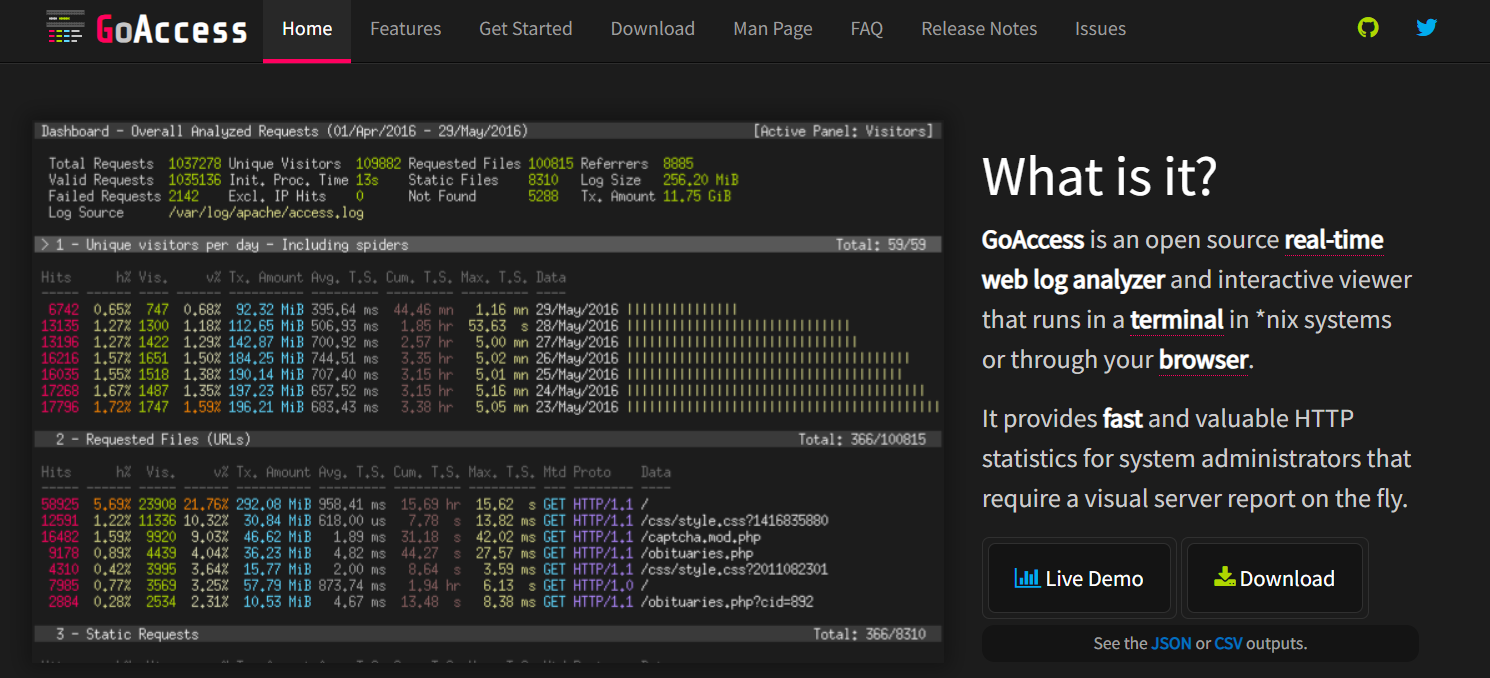Open the FAQ nav item

(867, 29)
